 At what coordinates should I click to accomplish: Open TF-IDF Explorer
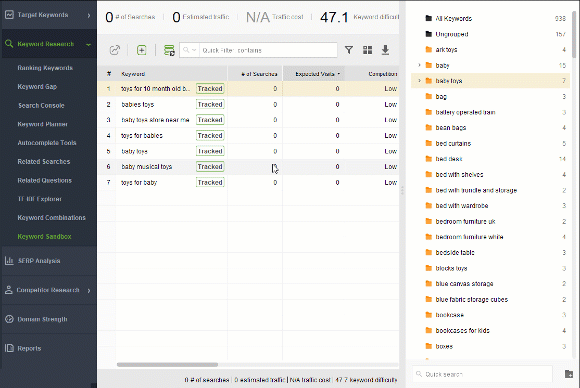pos(40,199)
